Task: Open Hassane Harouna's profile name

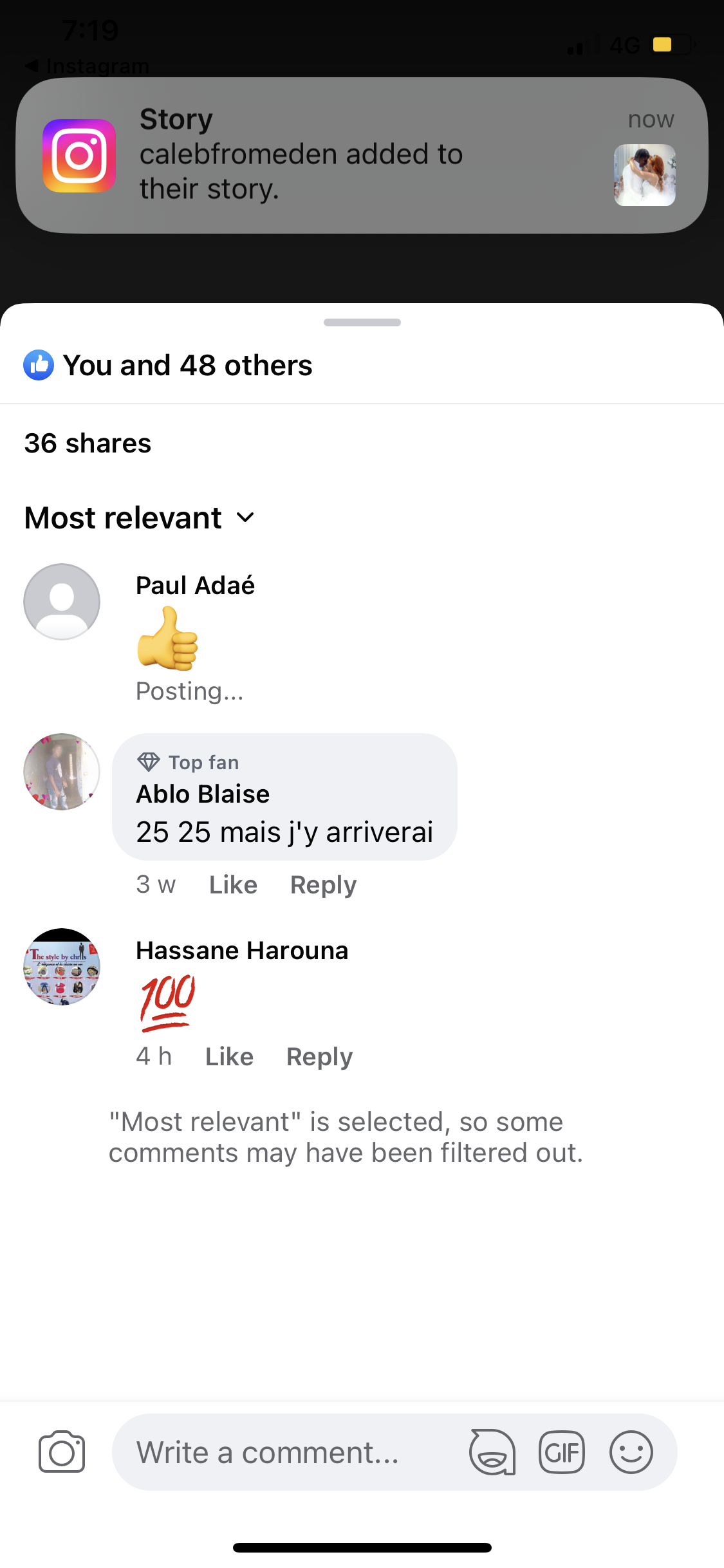Action: click(x=242, y=951)
